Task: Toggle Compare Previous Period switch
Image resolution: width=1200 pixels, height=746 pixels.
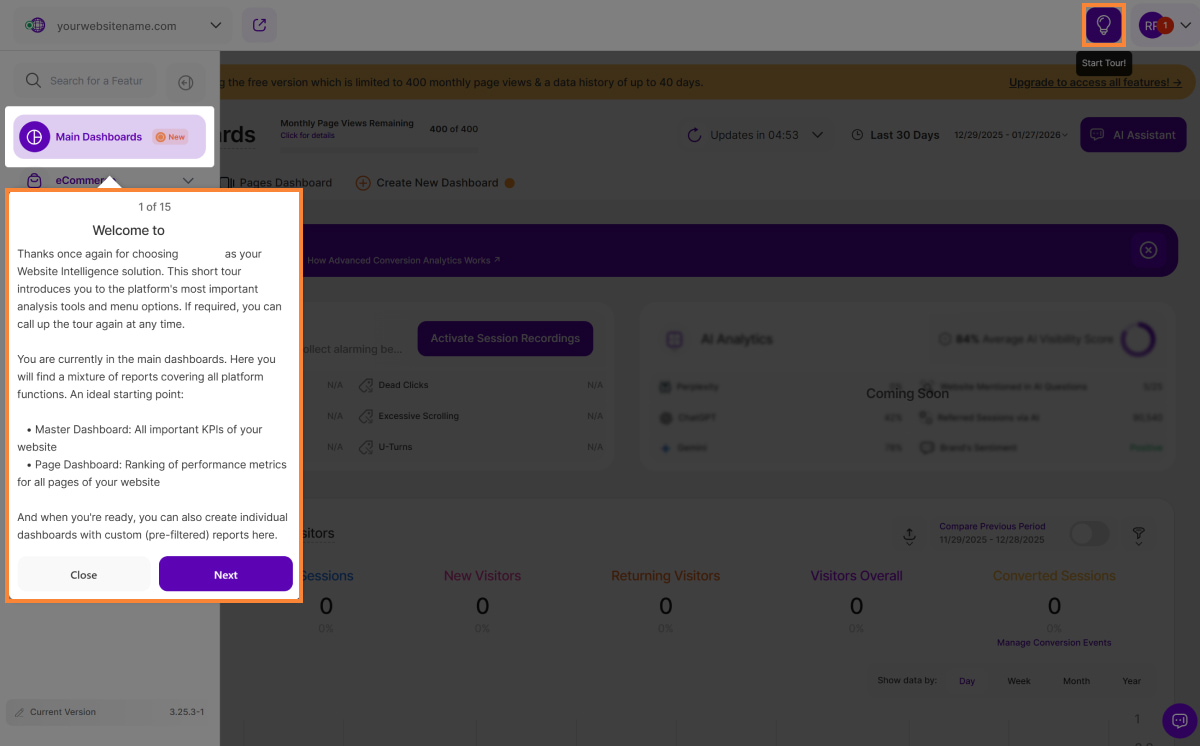Action: tap(1089, 534)
